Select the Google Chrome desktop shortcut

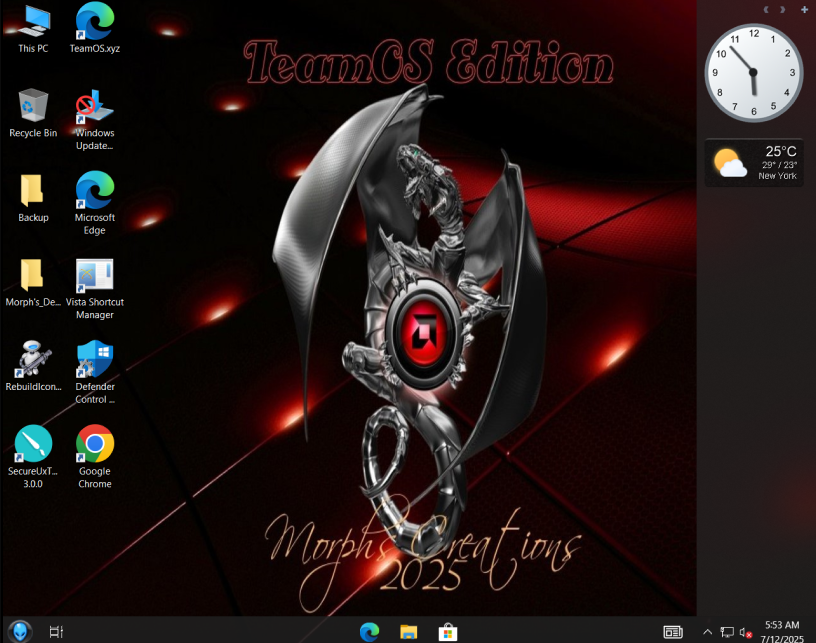tap(95, 457)
